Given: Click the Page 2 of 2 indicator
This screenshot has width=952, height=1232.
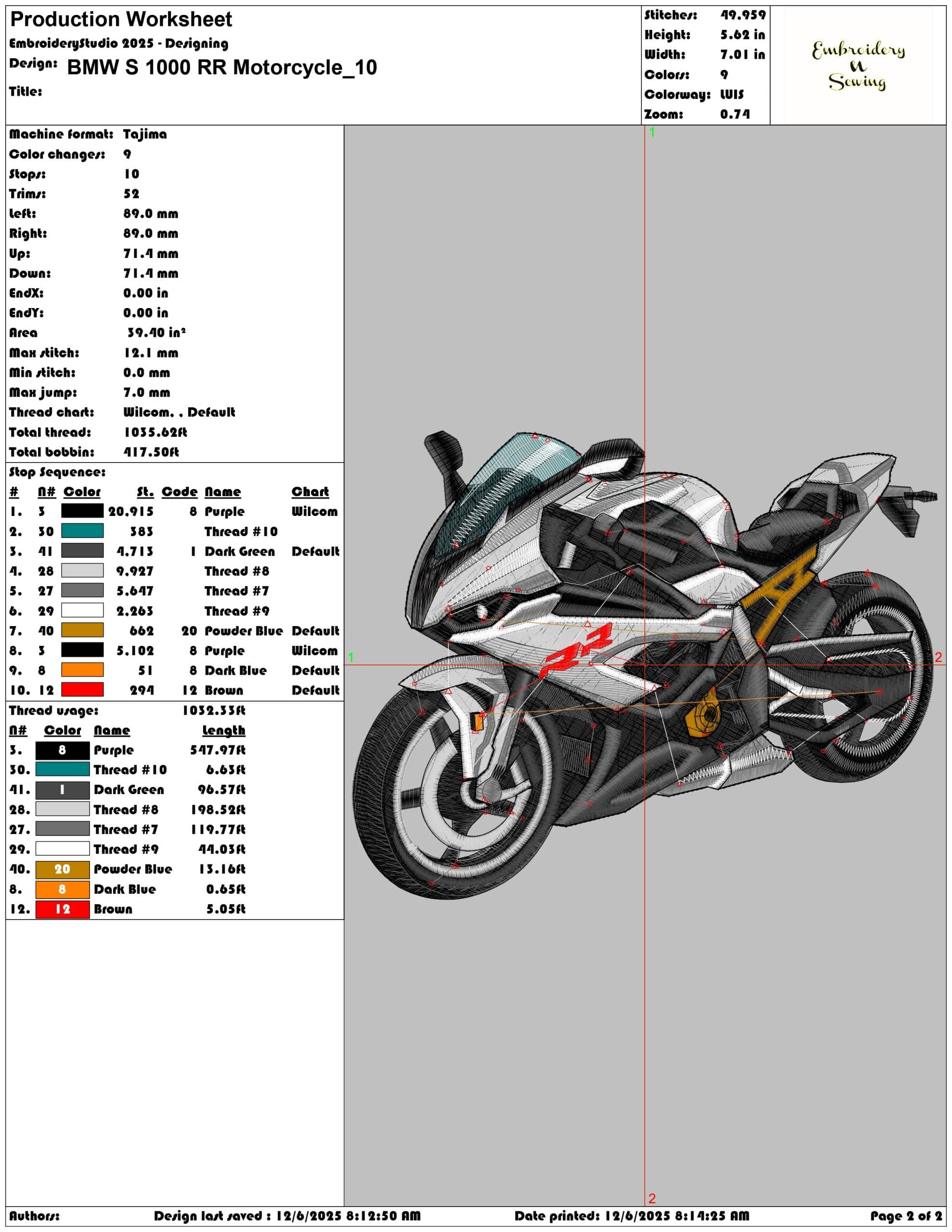Looking at the screenshot, I should (x=906, y=1216).
